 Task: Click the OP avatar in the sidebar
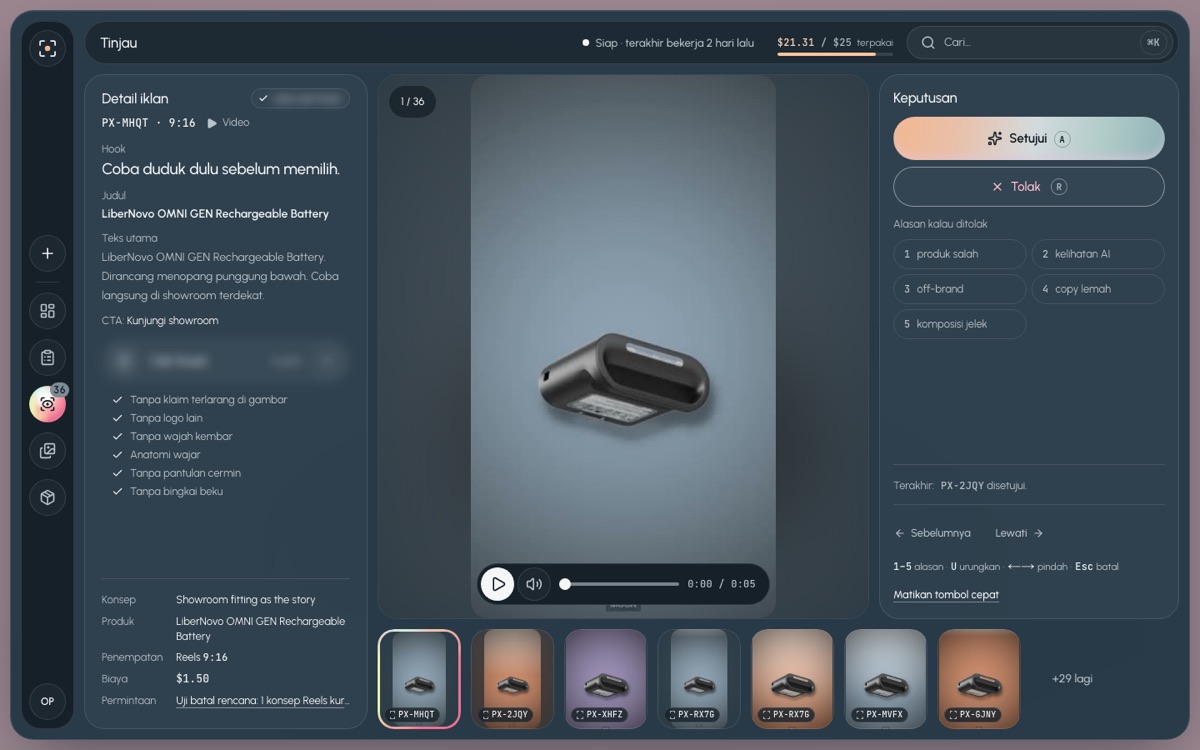(47, 701)
